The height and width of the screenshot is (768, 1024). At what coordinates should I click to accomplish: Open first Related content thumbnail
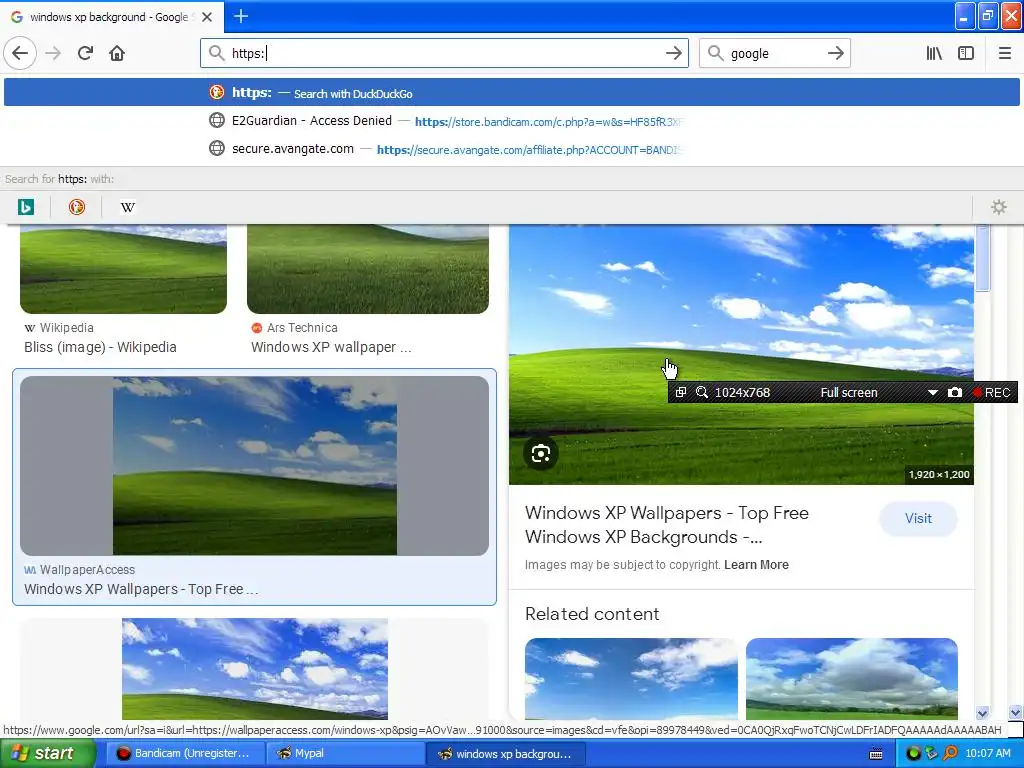631,679
